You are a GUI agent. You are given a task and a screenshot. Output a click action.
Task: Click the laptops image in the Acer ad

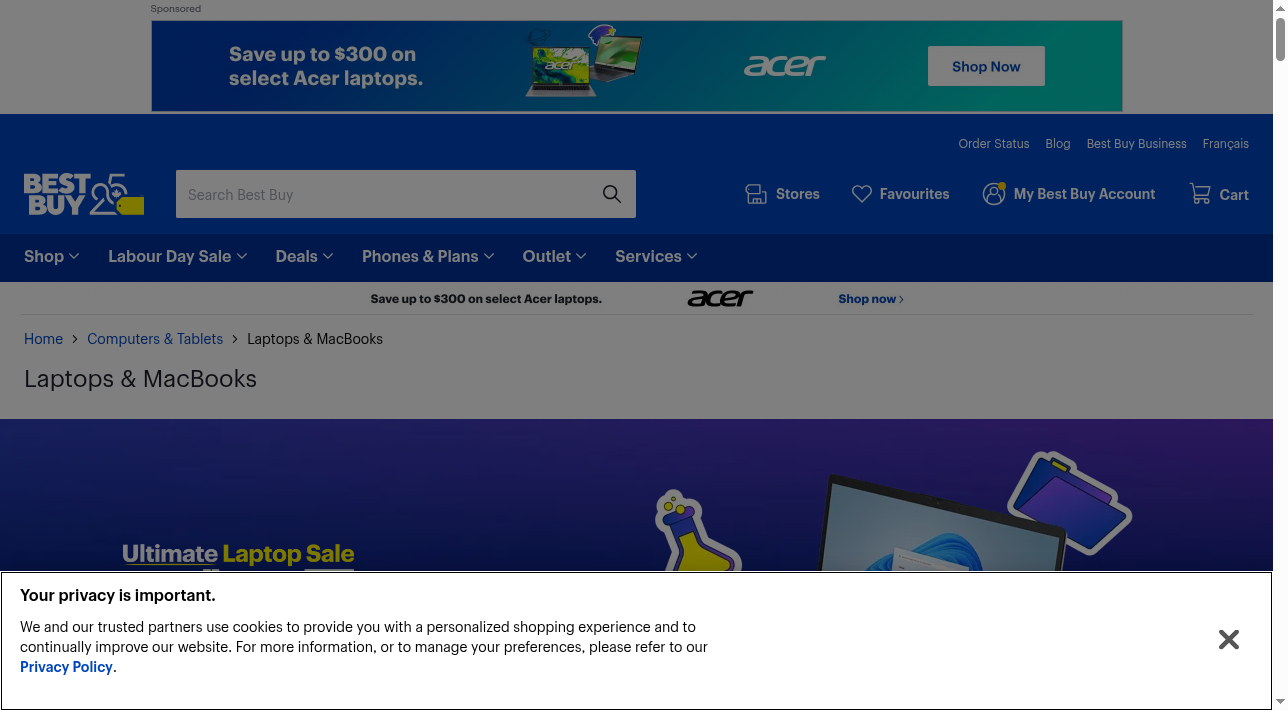coord(585,62)
